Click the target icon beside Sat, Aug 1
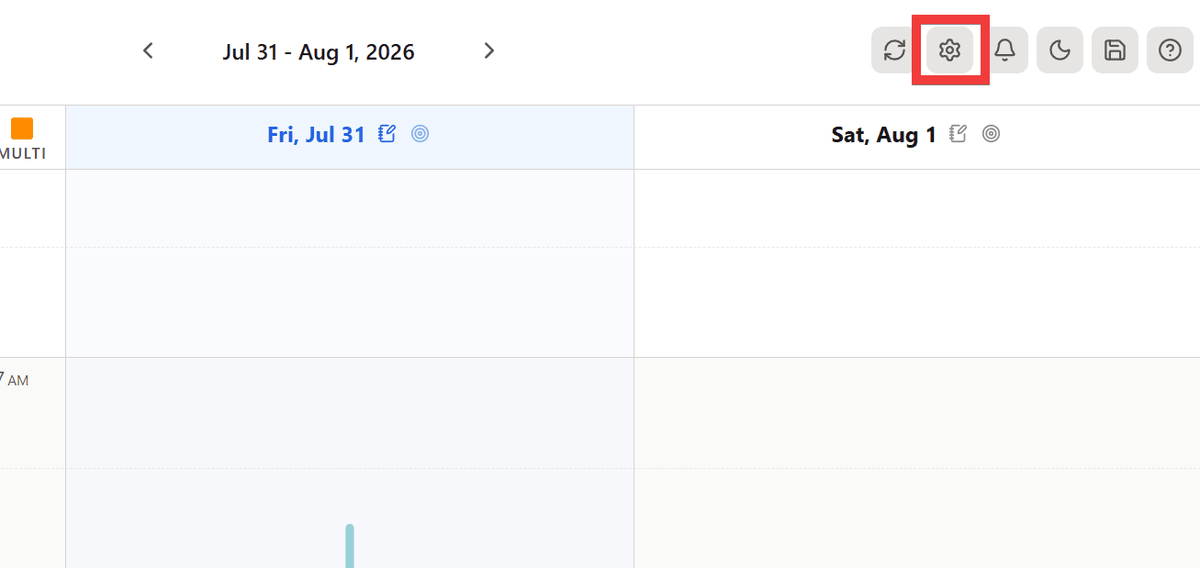The height and width of the screenshot is (568, 1200). pos(991,134)
